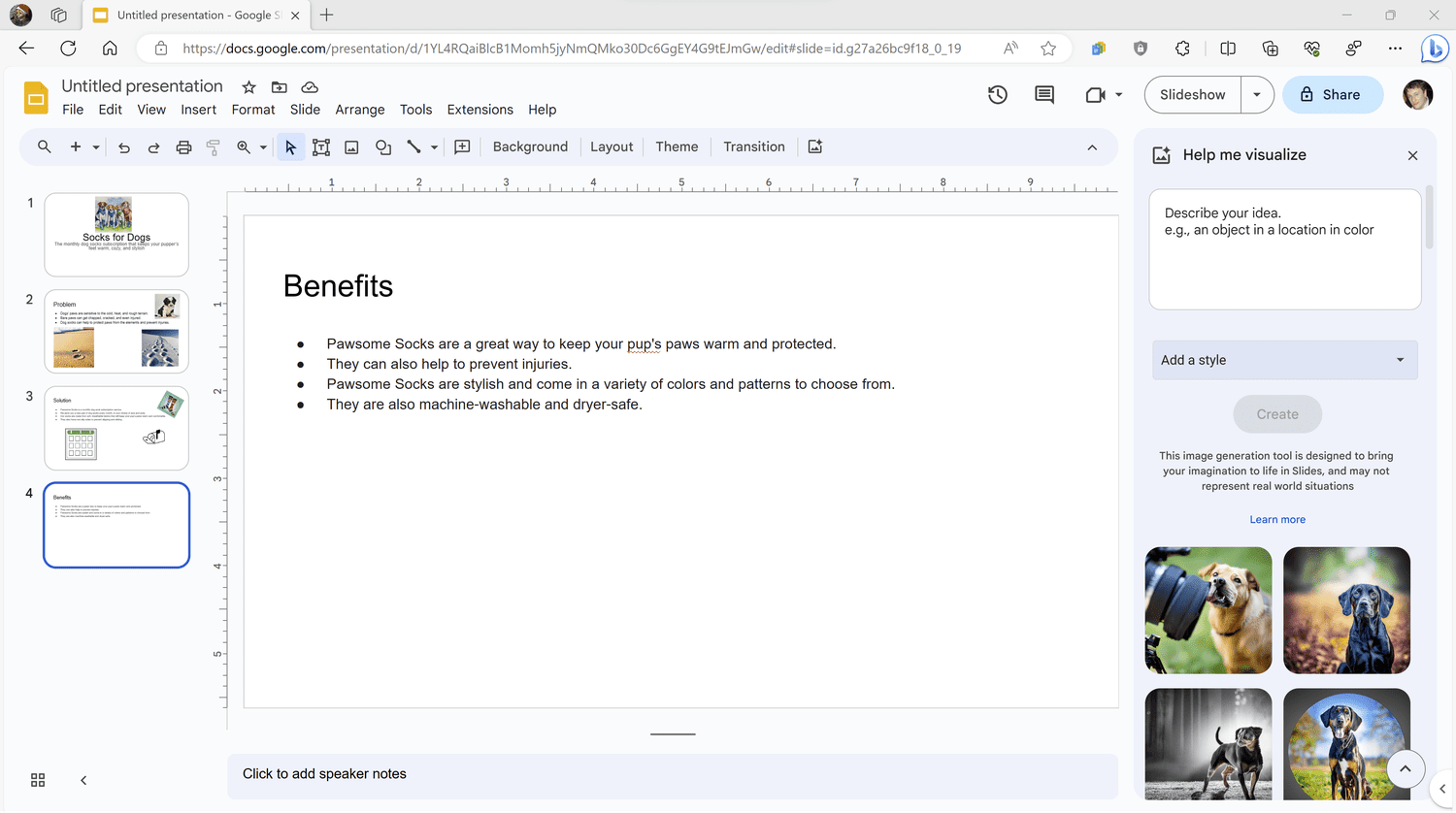Click the Undo arrow in the toolbar

coord(124,147)
